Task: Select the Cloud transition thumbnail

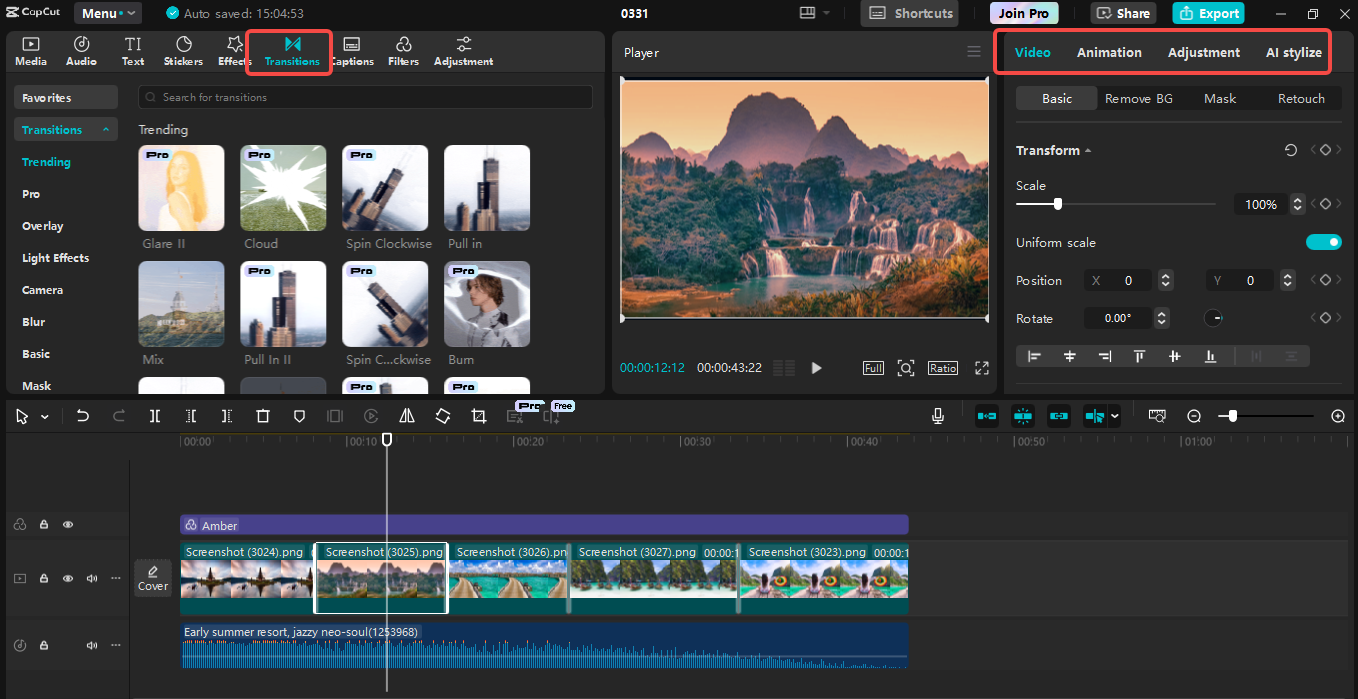Action: [283, 187]
